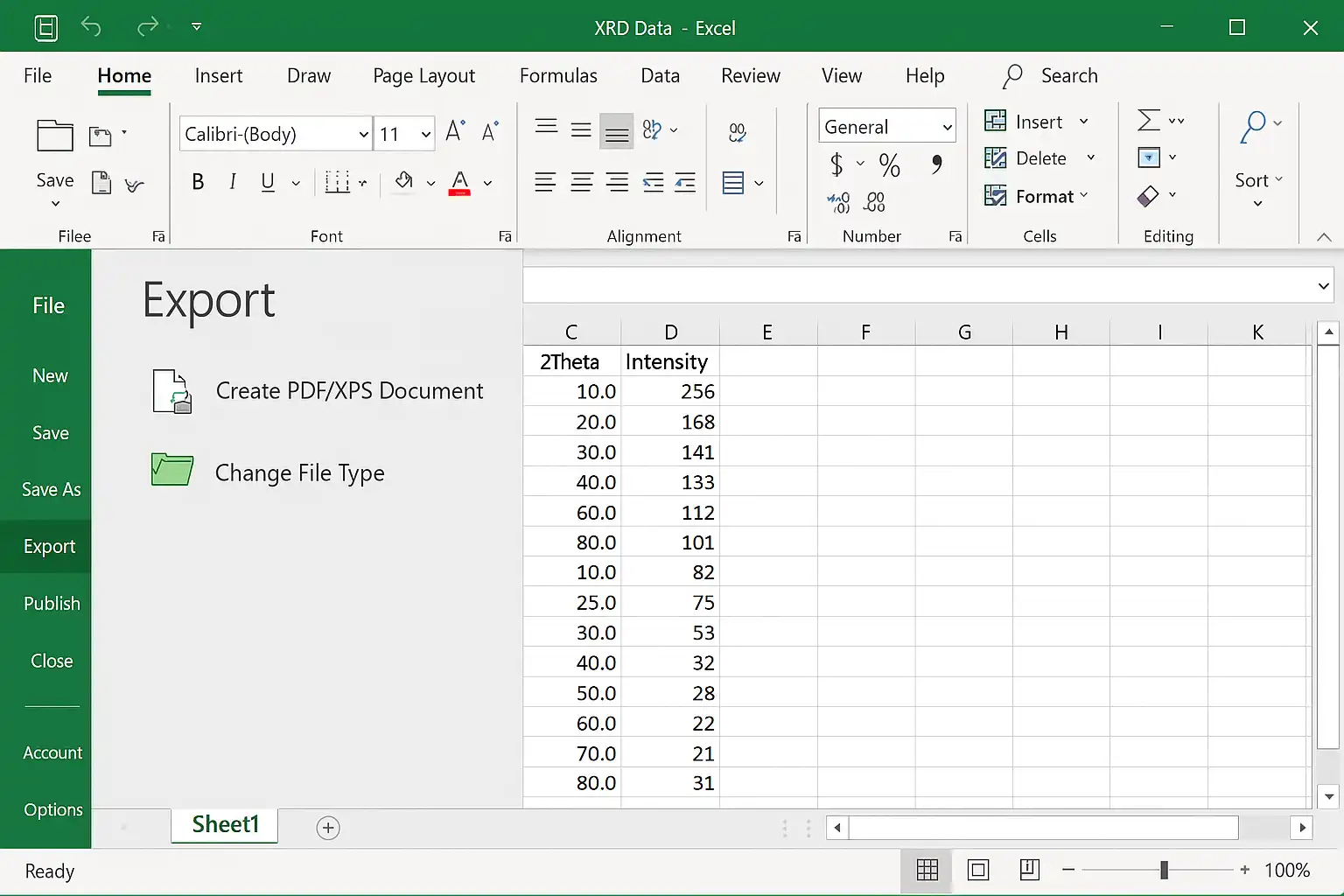Image resolution: width=1344 pixels, height=896 pixels.
Task: Expand the formula bar chevron
Action: 1323,286
